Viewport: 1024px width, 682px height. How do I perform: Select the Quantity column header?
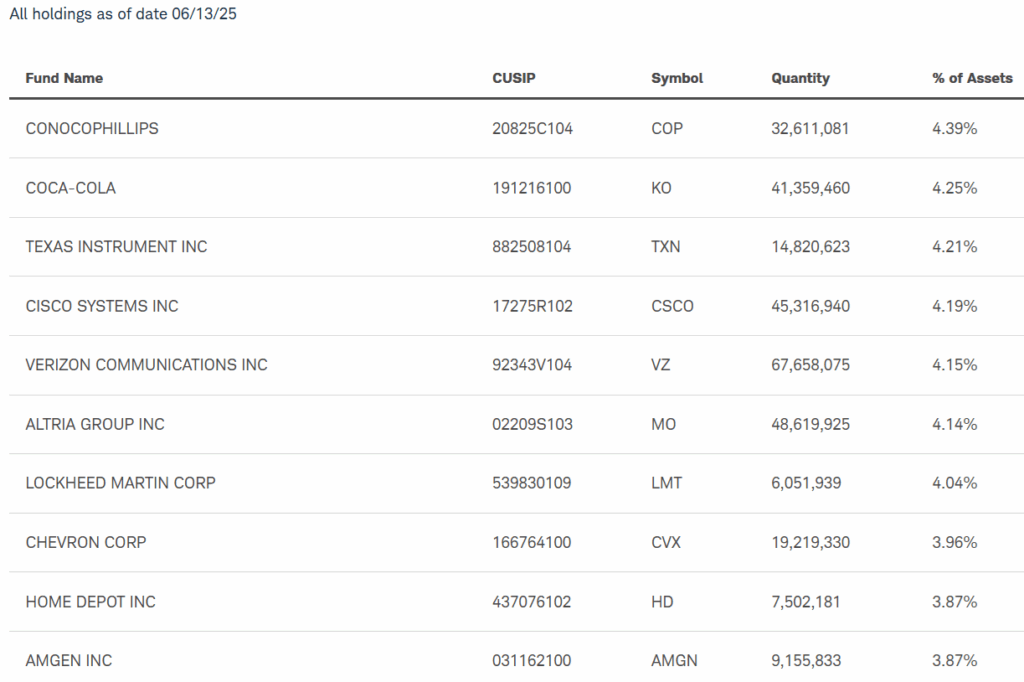point(801,78)
